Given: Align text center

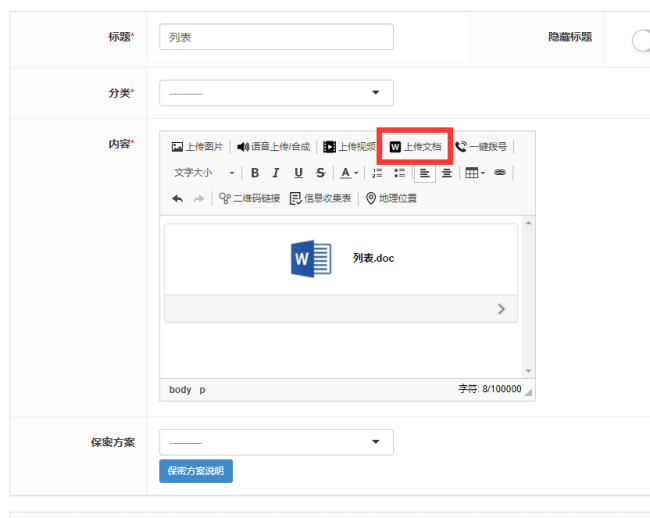Looking at the screenshot, I should 446,173.
